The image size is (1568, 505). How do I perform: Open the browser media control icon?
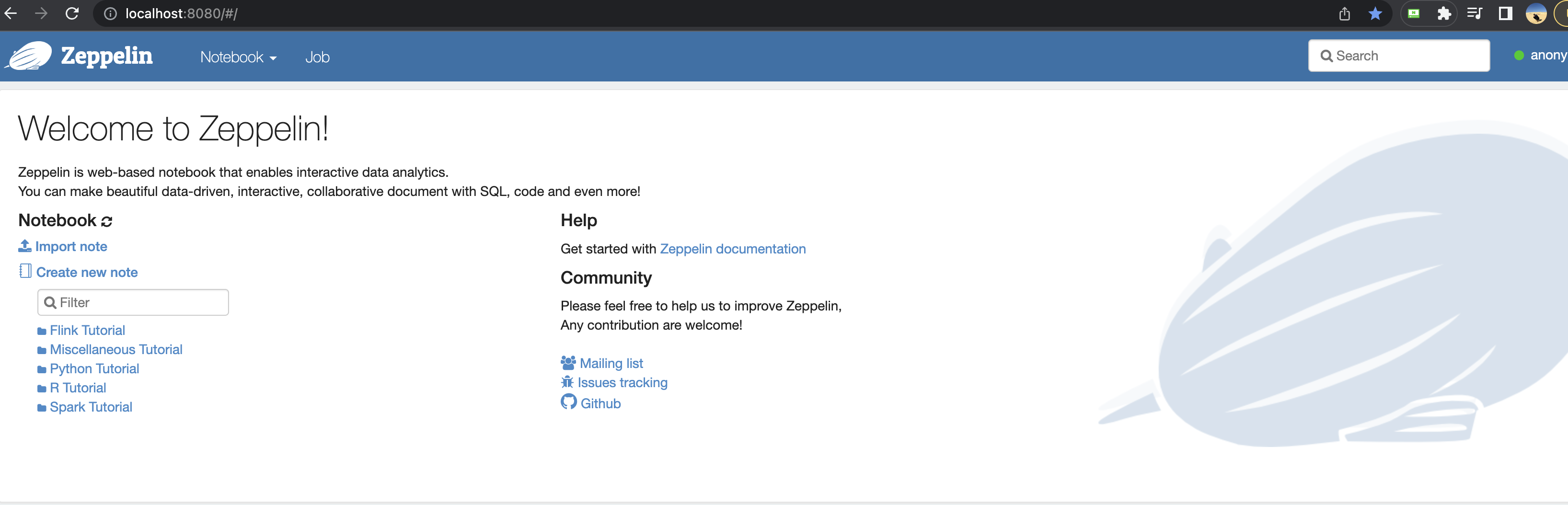point(1474,13)
